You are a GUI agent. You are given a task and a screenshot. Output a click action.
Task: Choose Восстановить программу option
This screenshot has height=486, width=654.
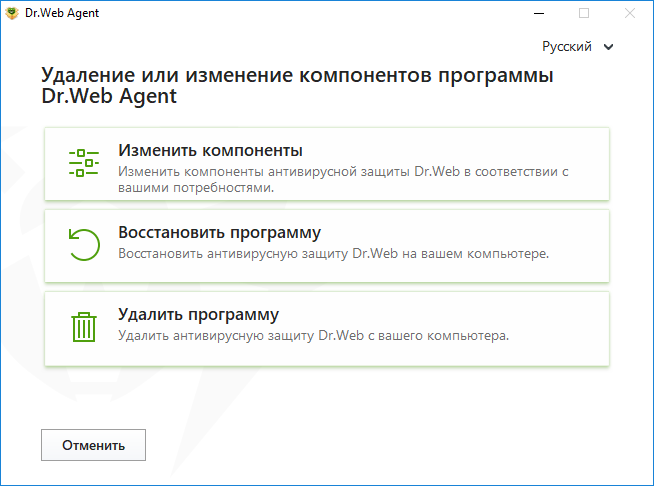[327, 246]
